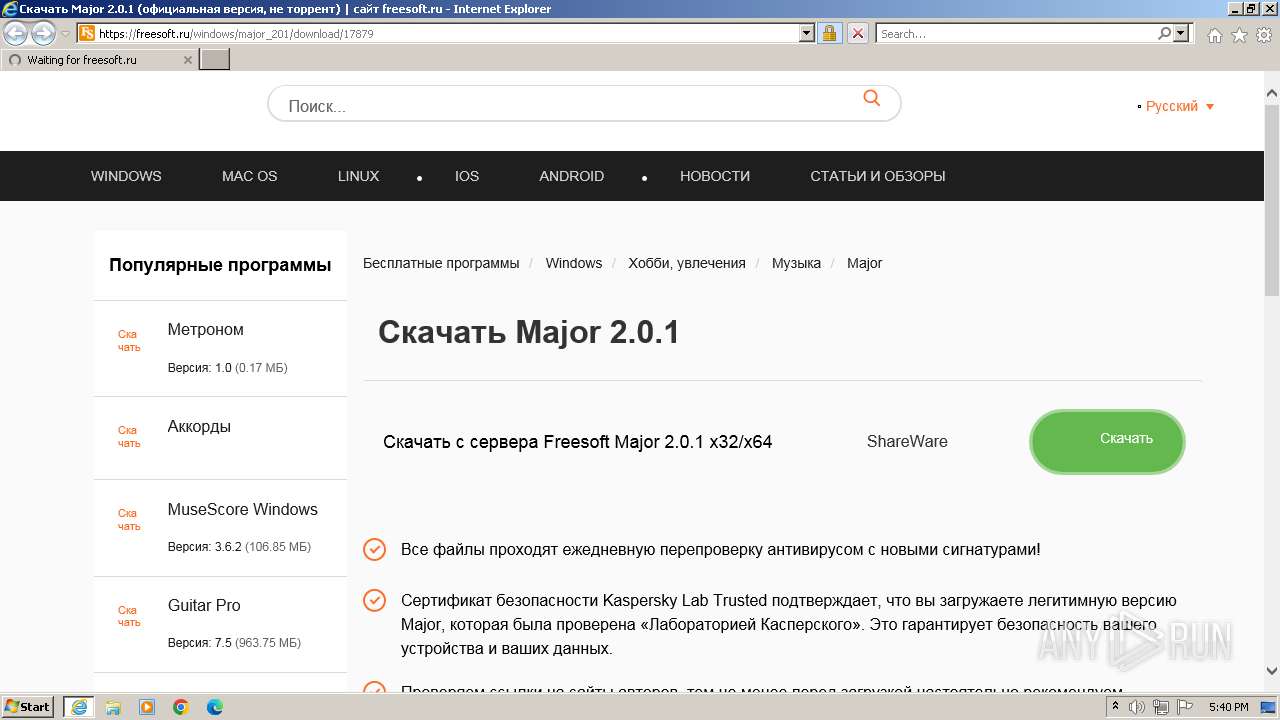Open the IOS navigation item
The width and height of the screenshot is (1280, 720).
click(467, 176)
